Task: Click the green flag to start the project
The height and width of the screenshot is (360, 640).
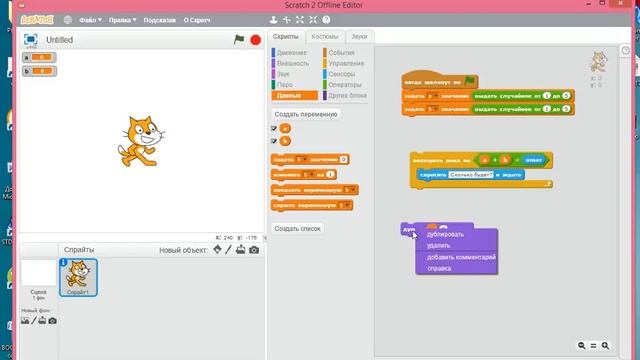Action: 239,40
